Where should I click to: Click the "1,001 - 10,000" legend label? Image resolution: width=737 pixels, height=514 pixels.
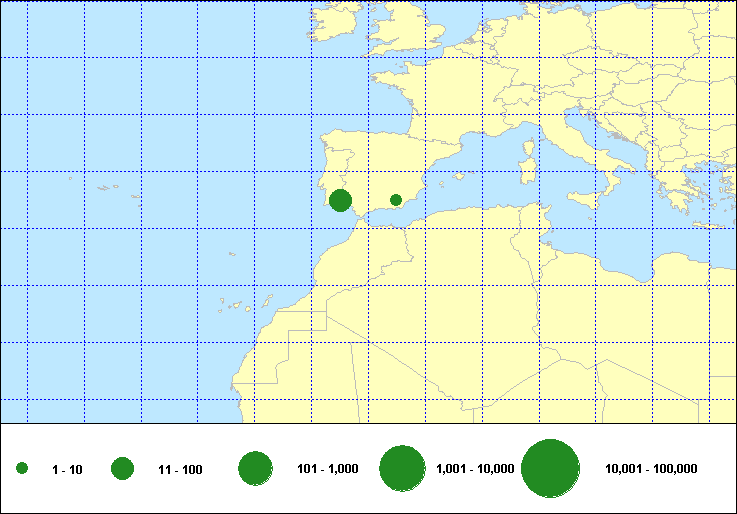tap(475, 470)
